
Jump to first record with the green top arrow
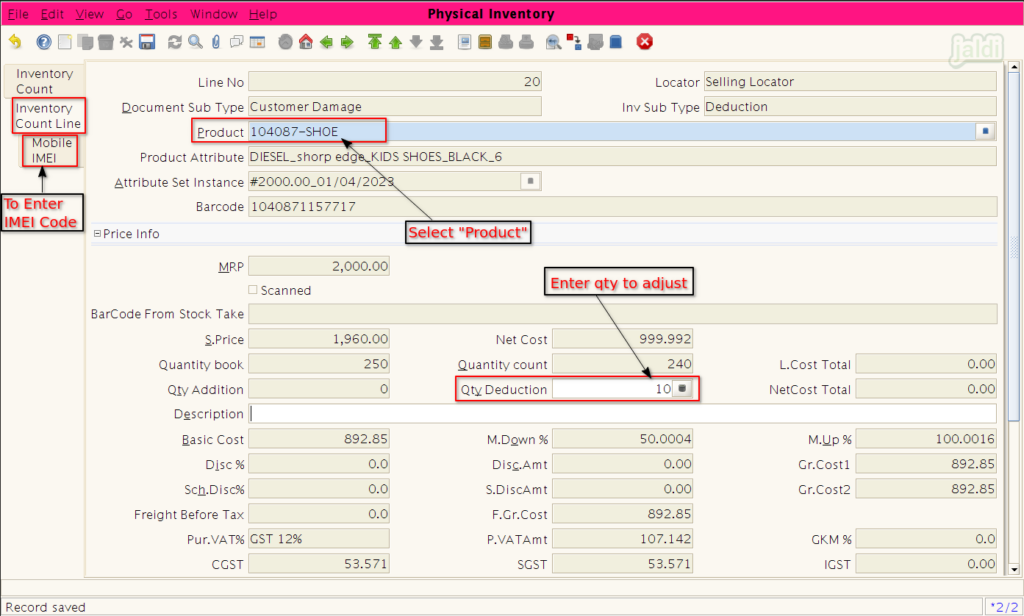[x=375, y=42]
